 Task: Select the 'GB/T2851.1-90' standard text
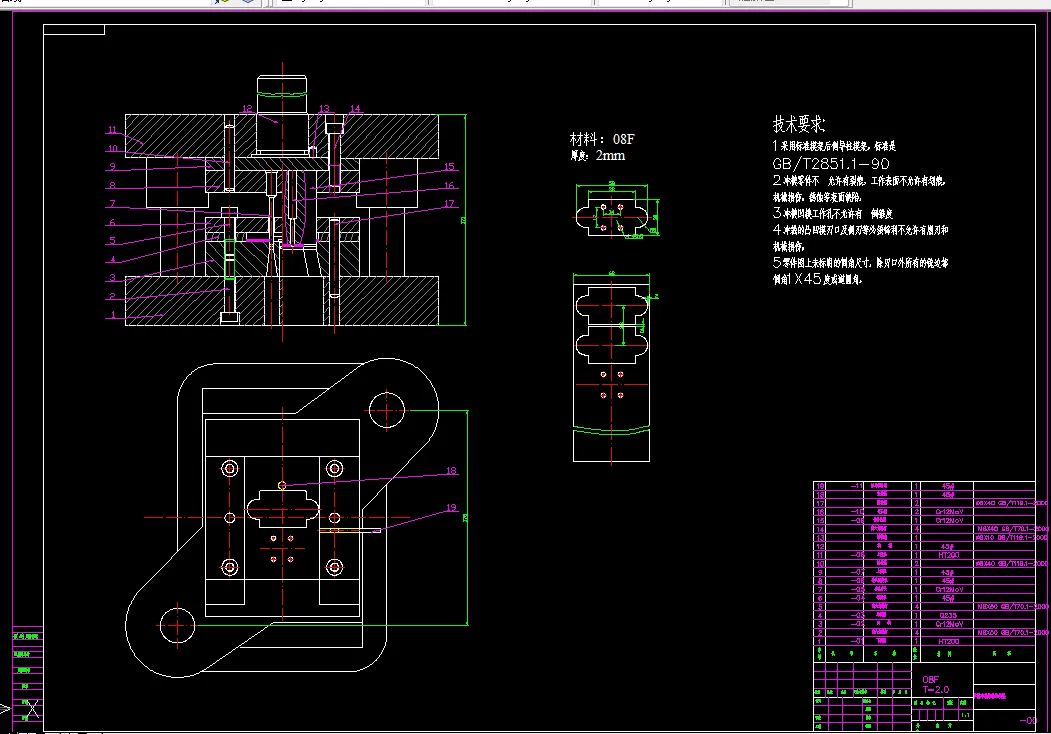pyautogui.click(x=830, y=164)
